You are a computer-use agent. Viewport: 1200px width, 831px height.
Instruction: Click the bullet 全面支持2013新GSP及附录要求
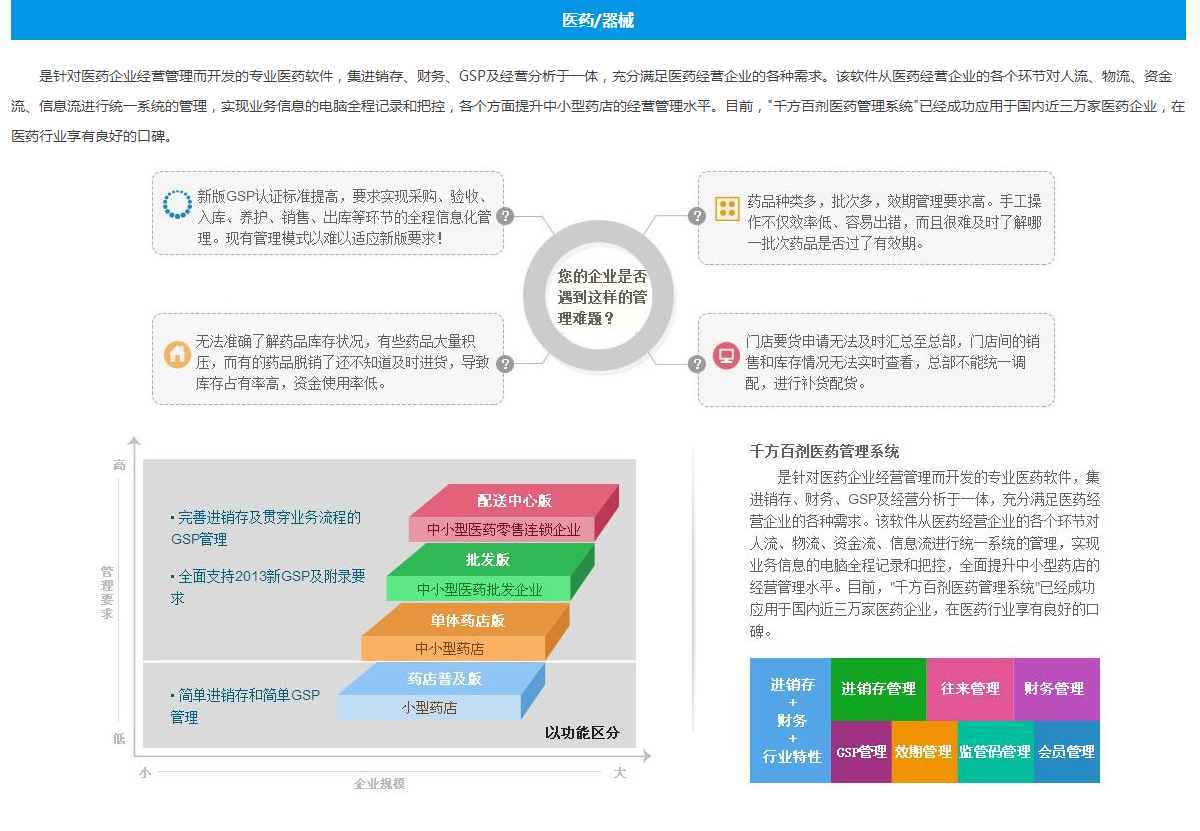(268, 587)
